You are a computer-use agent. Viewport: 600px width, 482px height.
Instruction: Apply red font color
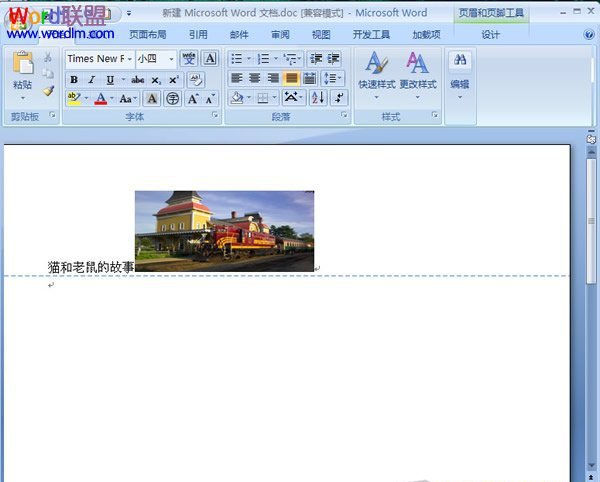point(101,99)
